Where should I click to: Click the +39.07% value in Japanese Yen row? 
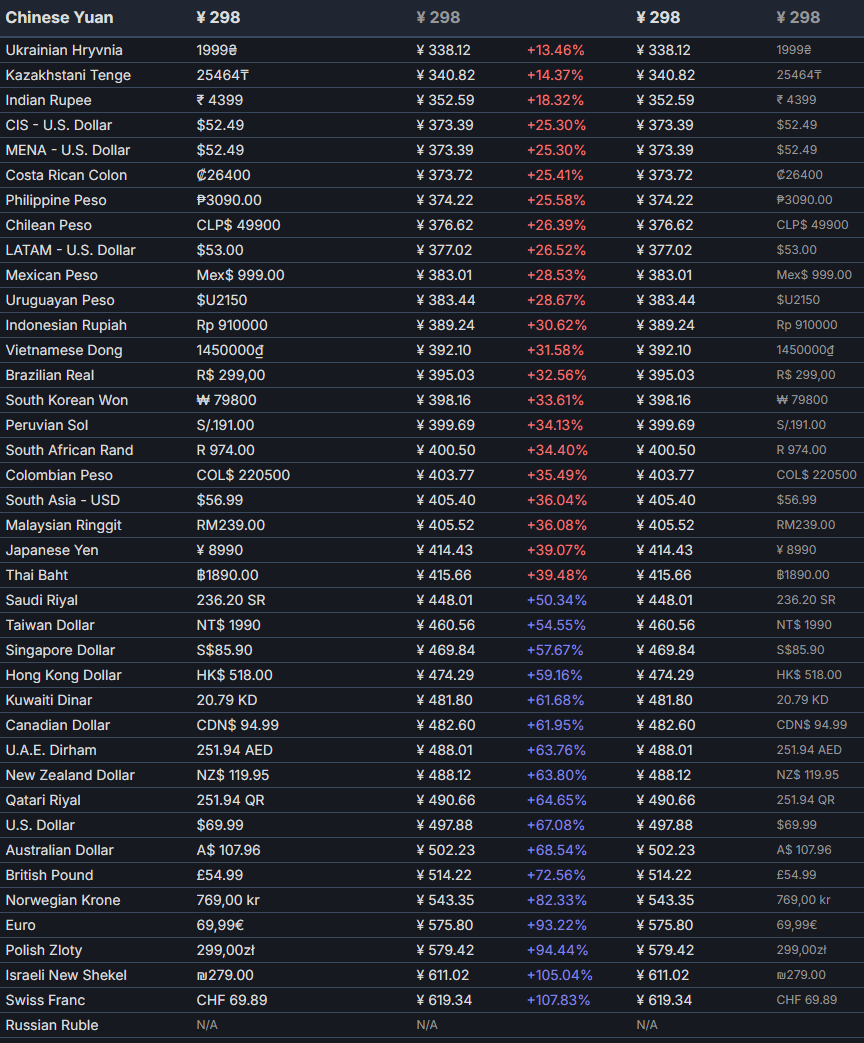(555, 550)
